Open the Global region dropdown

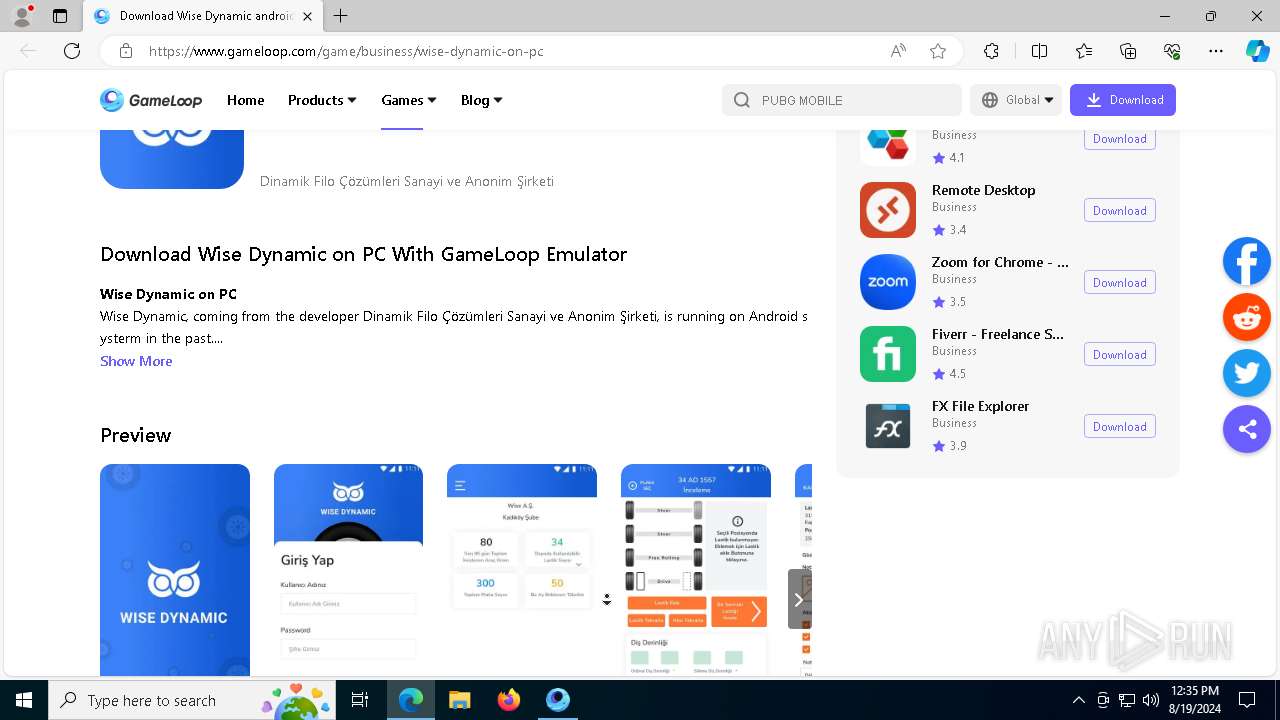[x=1016, y=100]
